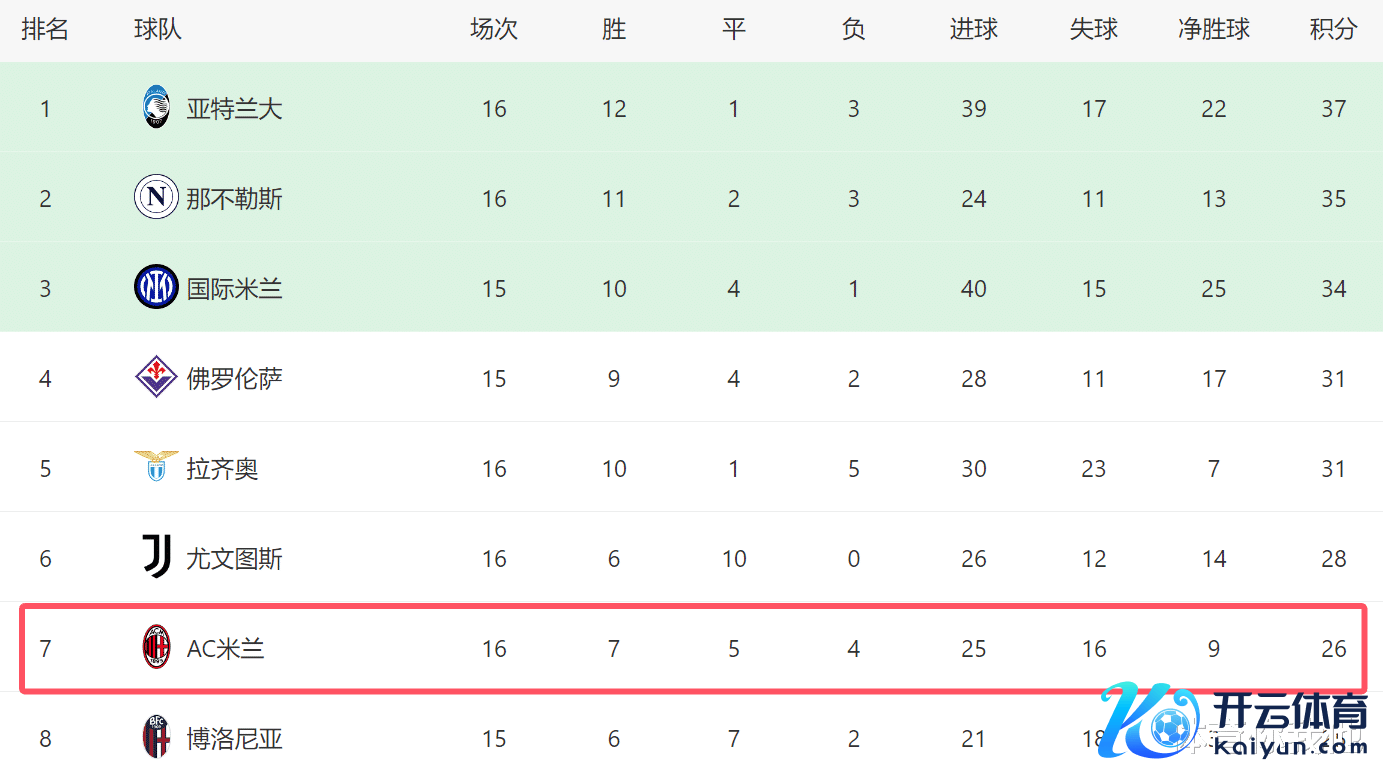The image size is (1383, 780).
Task: Click the Fiorentina club crest icon
Action: pyautogui.click(x=156, y=378)
